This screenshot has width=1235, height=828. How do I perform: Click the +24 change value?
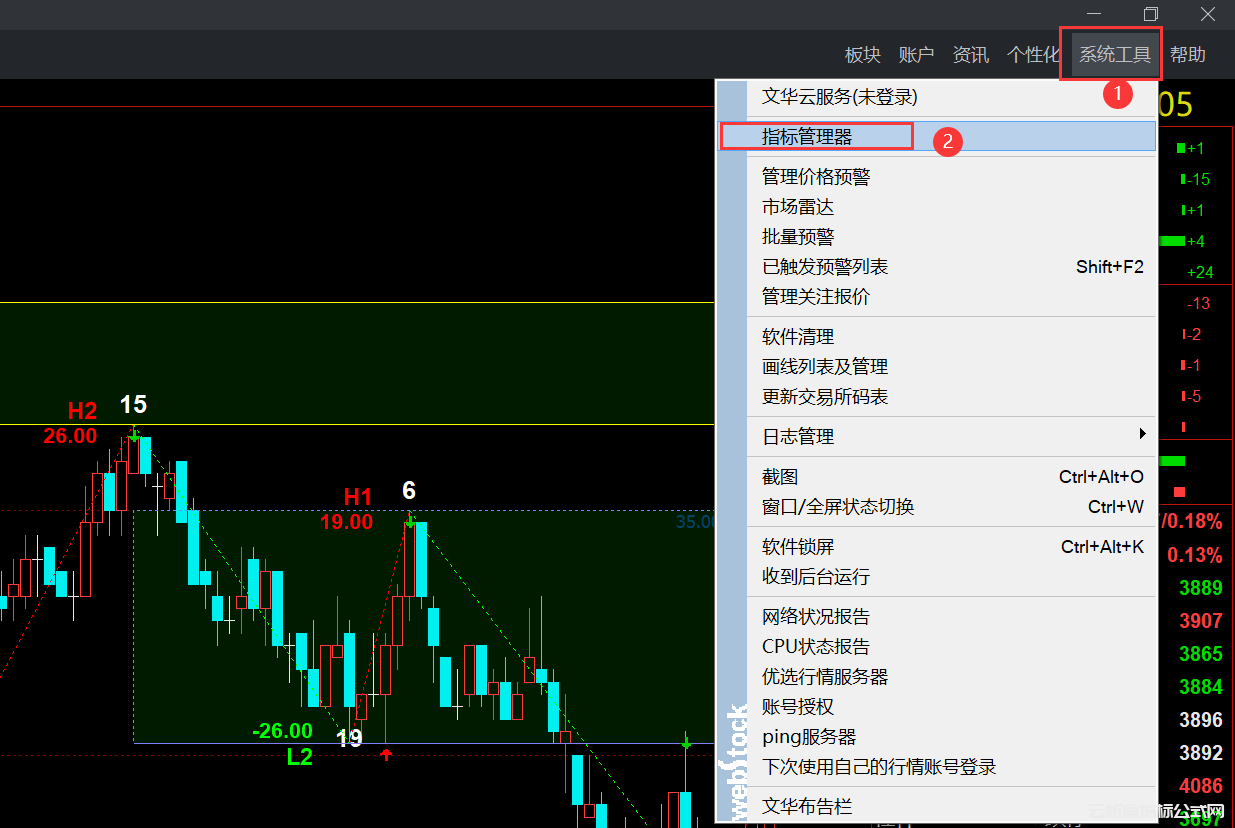[1200, 272]
